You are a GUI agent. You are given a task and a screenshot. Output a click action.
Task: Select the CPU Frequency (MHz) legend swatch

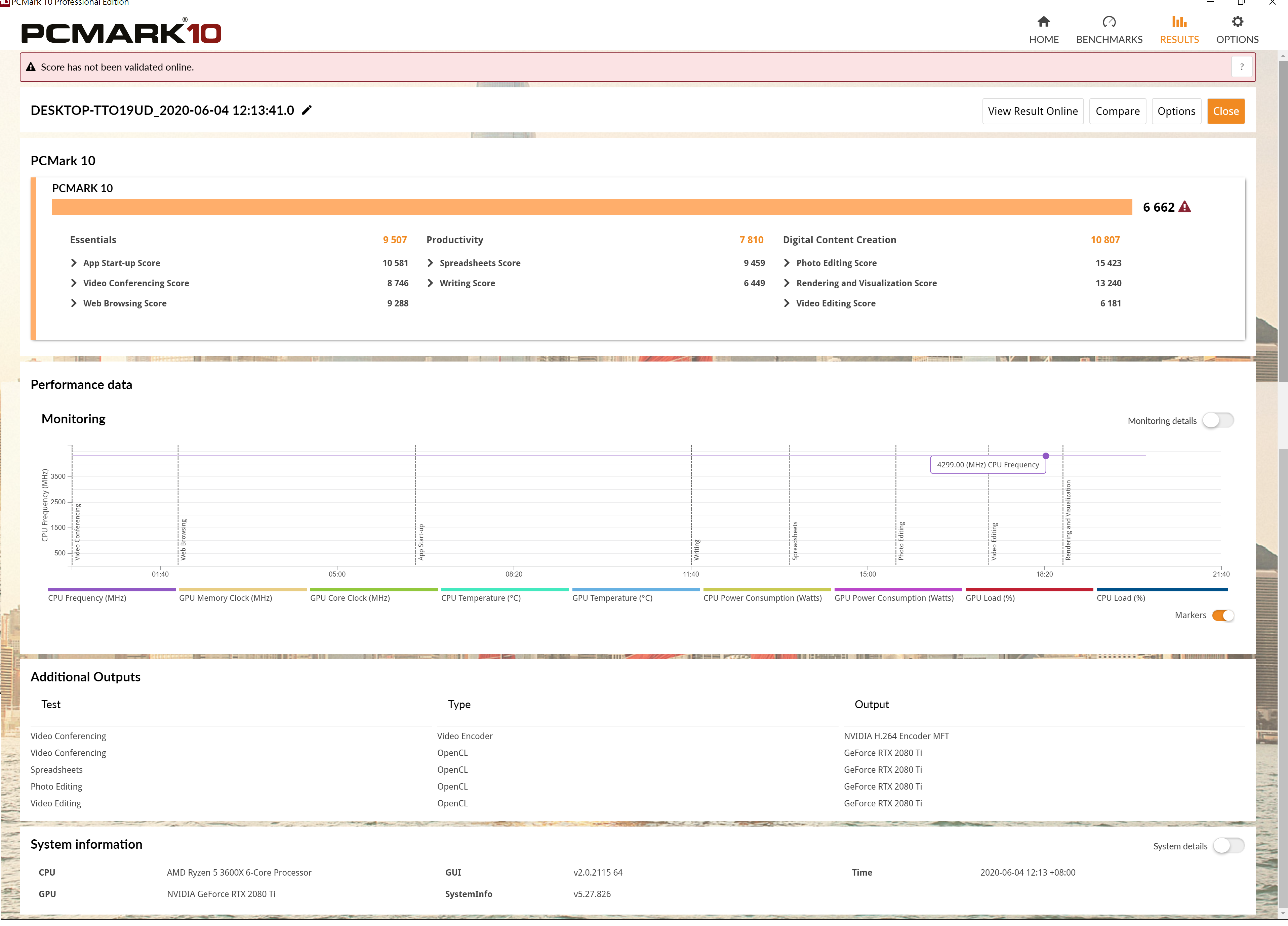tap(111, 589)
